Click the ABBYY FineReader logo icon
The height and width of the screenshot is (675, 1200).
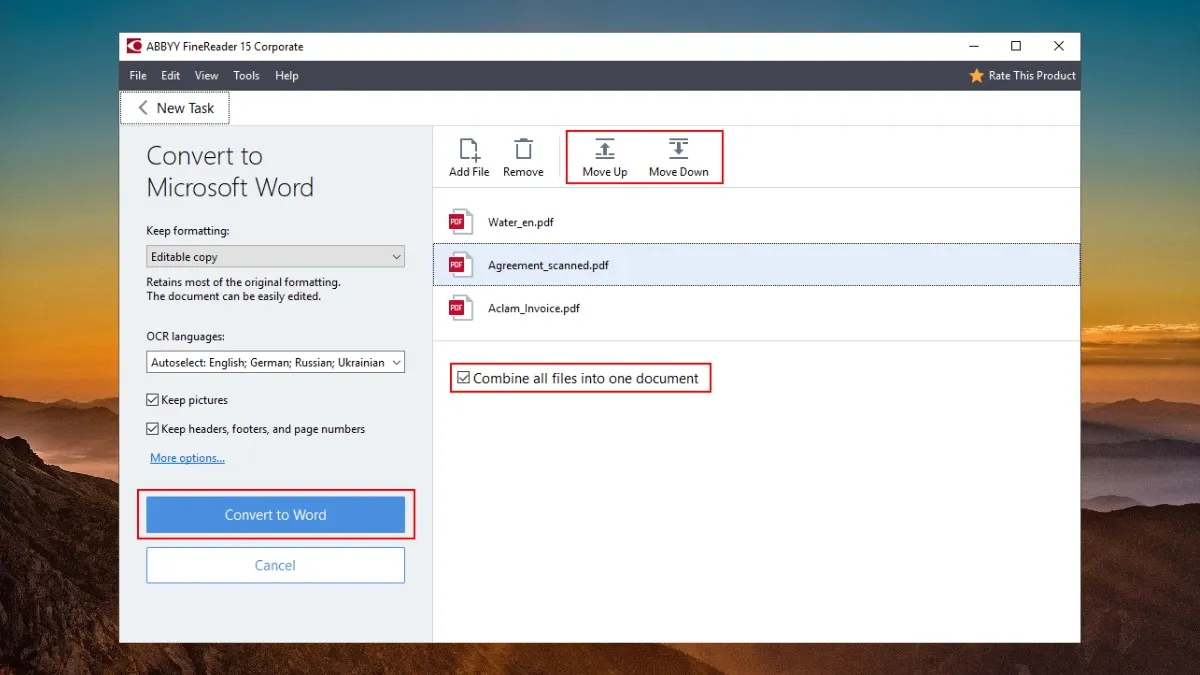tap(134, 46)
